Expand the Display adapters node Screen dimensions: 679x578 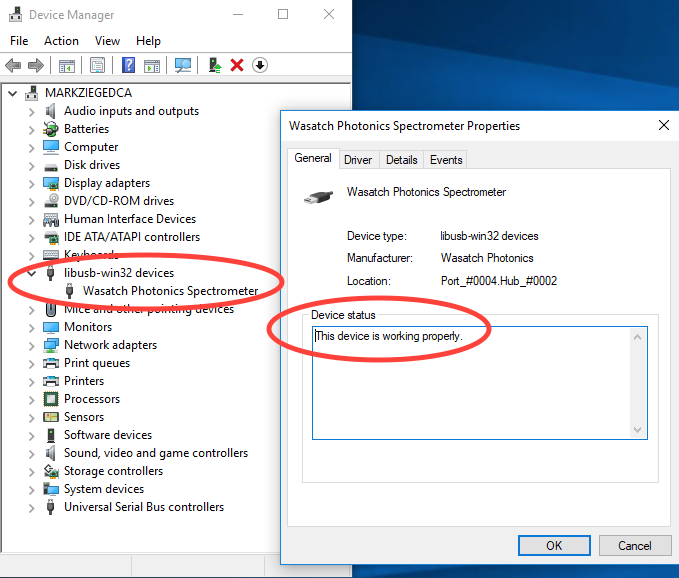tap(31, 183)
